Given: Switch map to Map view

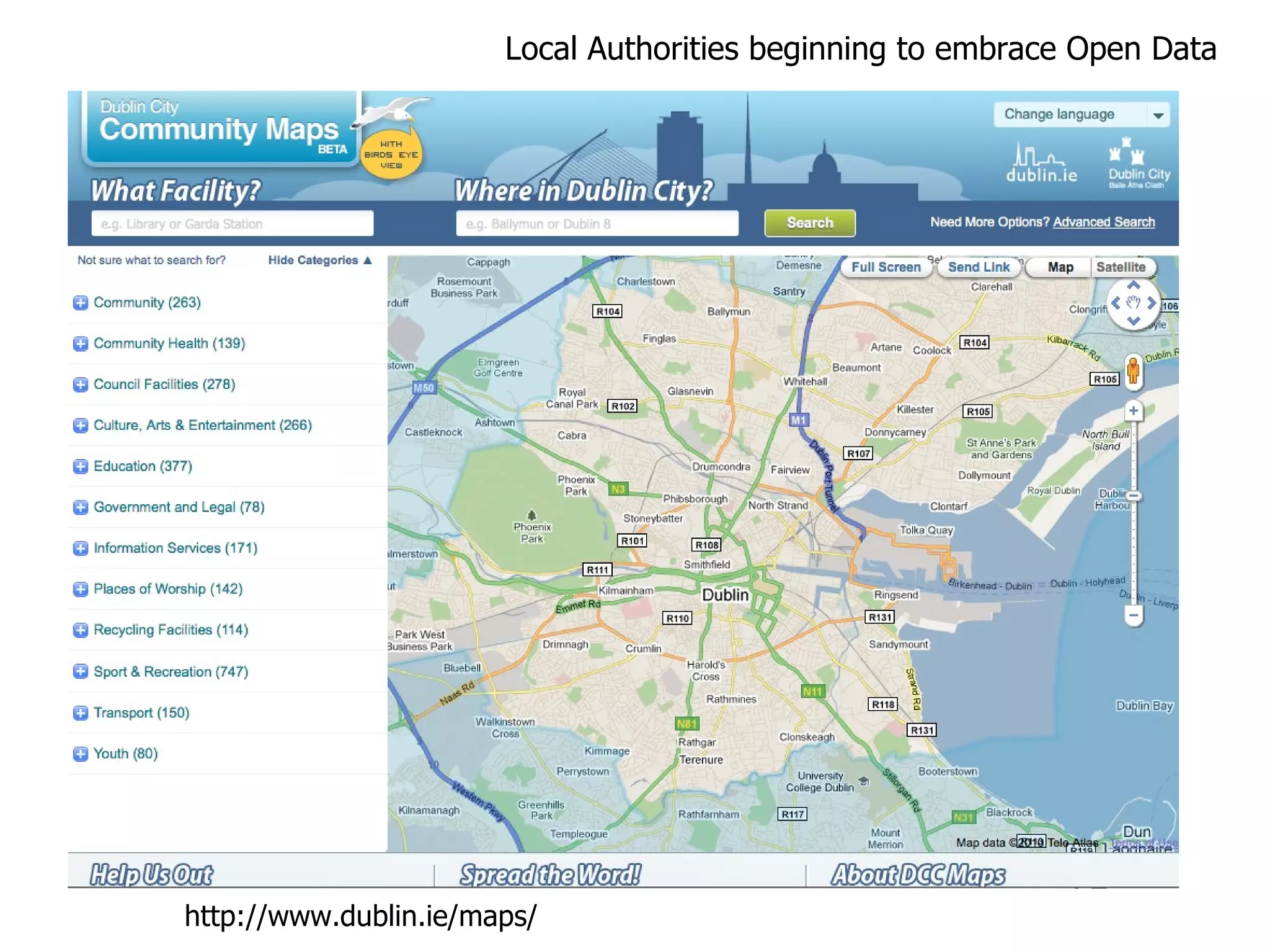Looking at the screenshot, I should (1060, 267).
